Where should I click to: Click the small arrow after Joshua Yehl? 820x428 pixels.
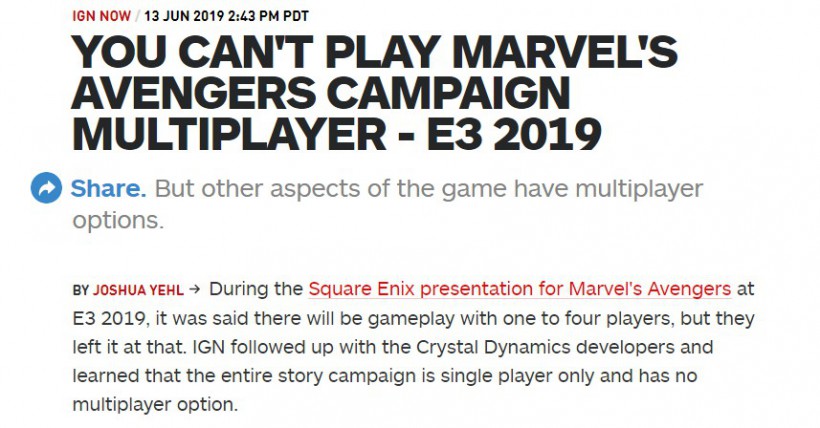[x=195, y=289]
